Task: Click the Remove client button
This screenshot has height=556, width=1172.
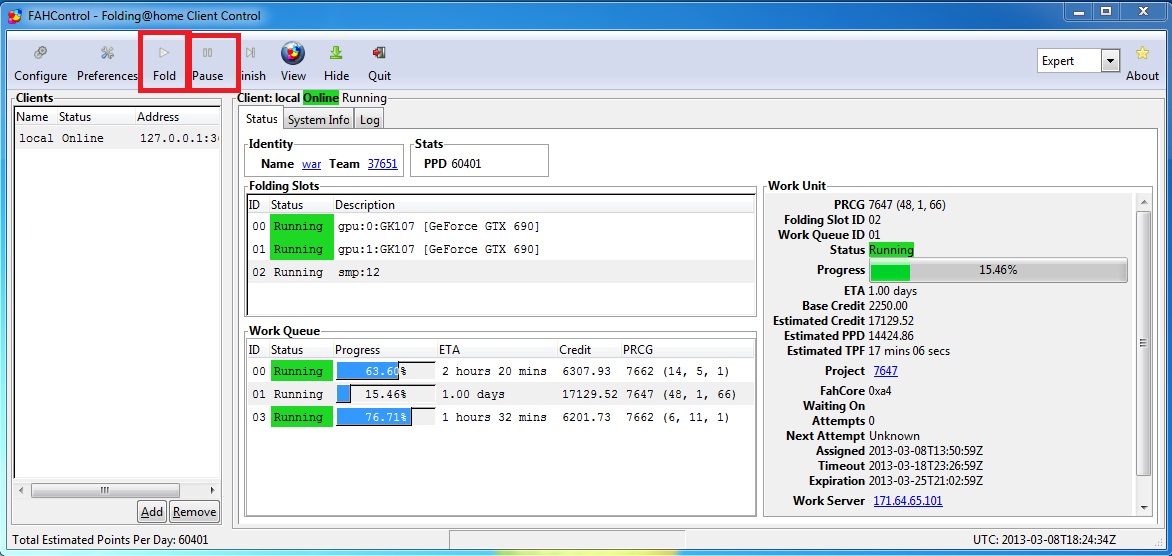Action: tap(194, 512)
